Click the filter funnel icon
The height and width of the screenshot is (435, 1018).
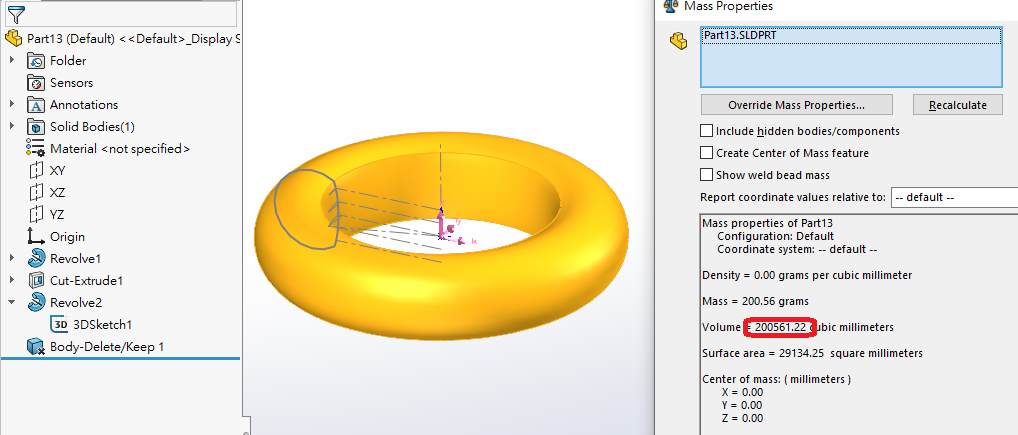[x=15, y=14]
